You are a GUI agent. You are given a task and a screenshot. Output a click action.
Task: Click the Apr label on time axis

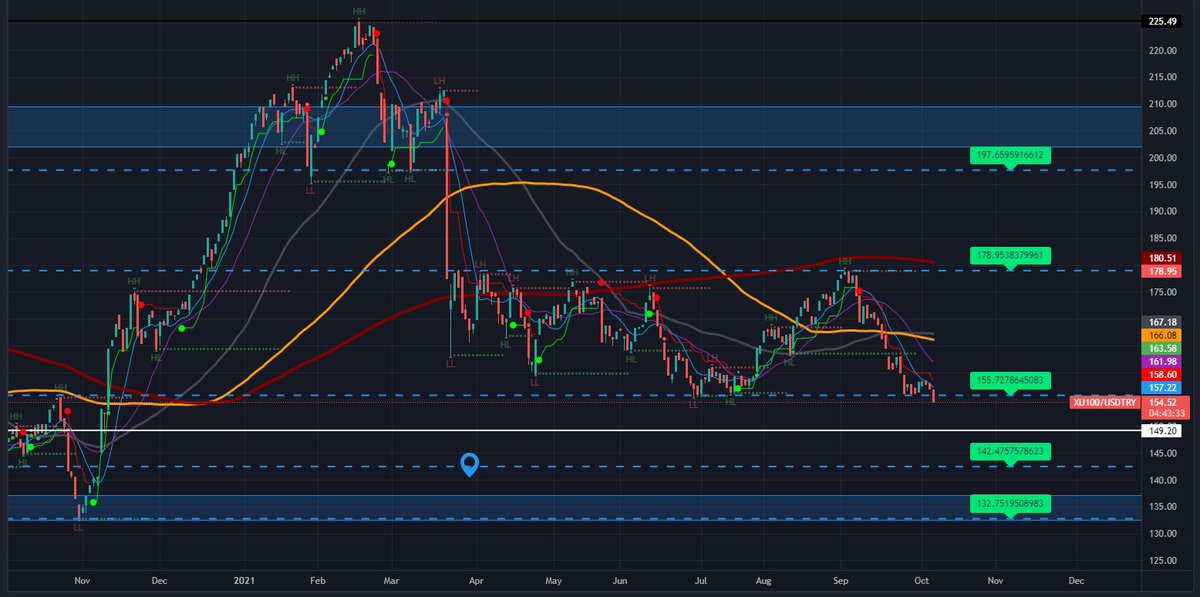(x=475, y=579)
